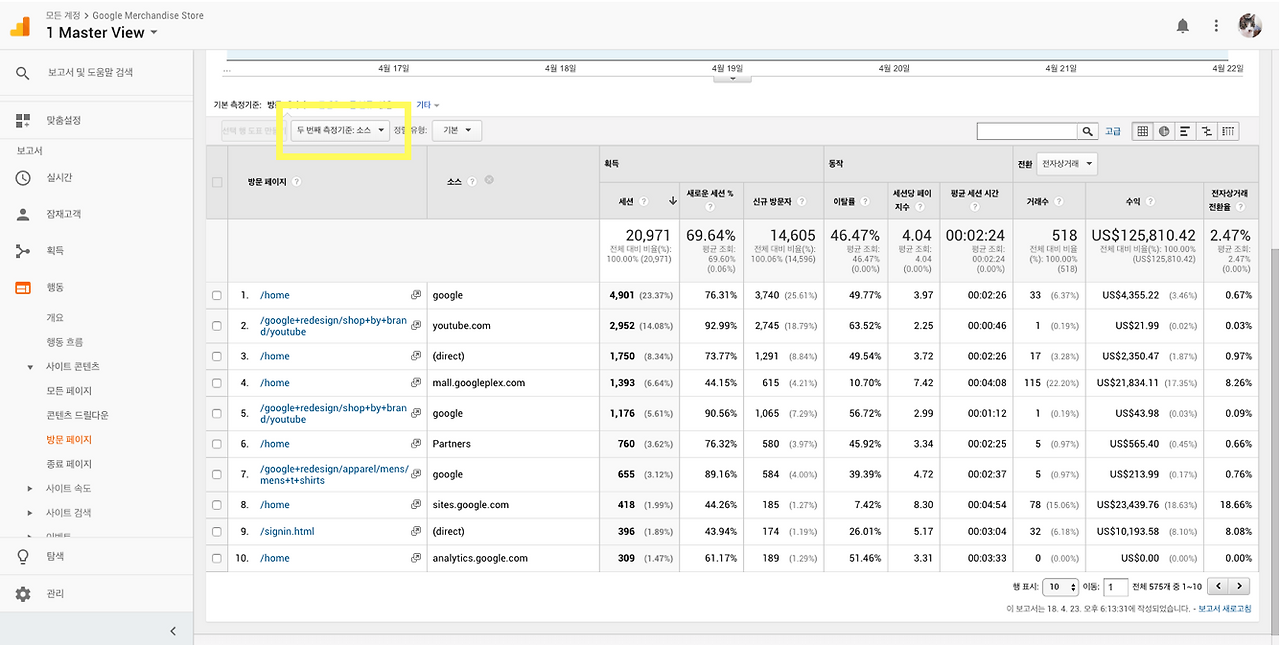Image resolution: width=1280 pixels, height=645 pixels.
Task: Open 기타 primary dimension dropdown
Action: 427,104
